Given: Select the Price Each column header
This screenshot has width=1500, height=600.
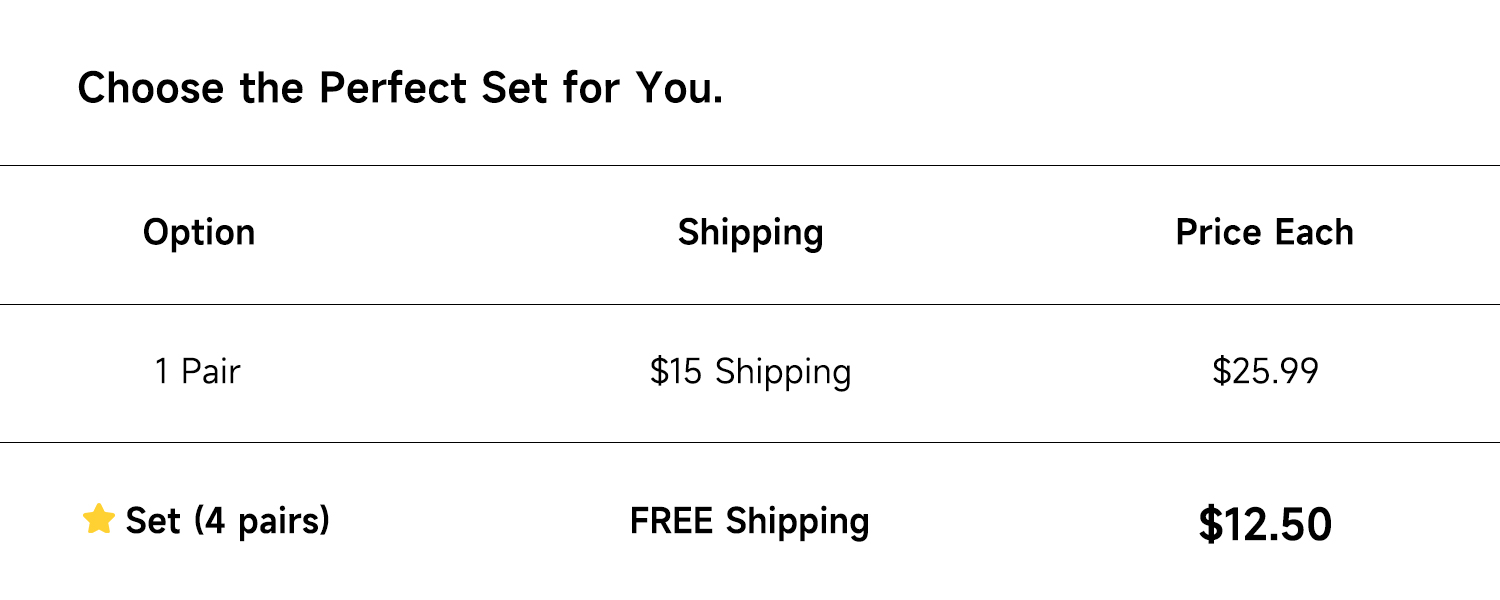Looking at the screenshot, I should tap(1264, 232).
